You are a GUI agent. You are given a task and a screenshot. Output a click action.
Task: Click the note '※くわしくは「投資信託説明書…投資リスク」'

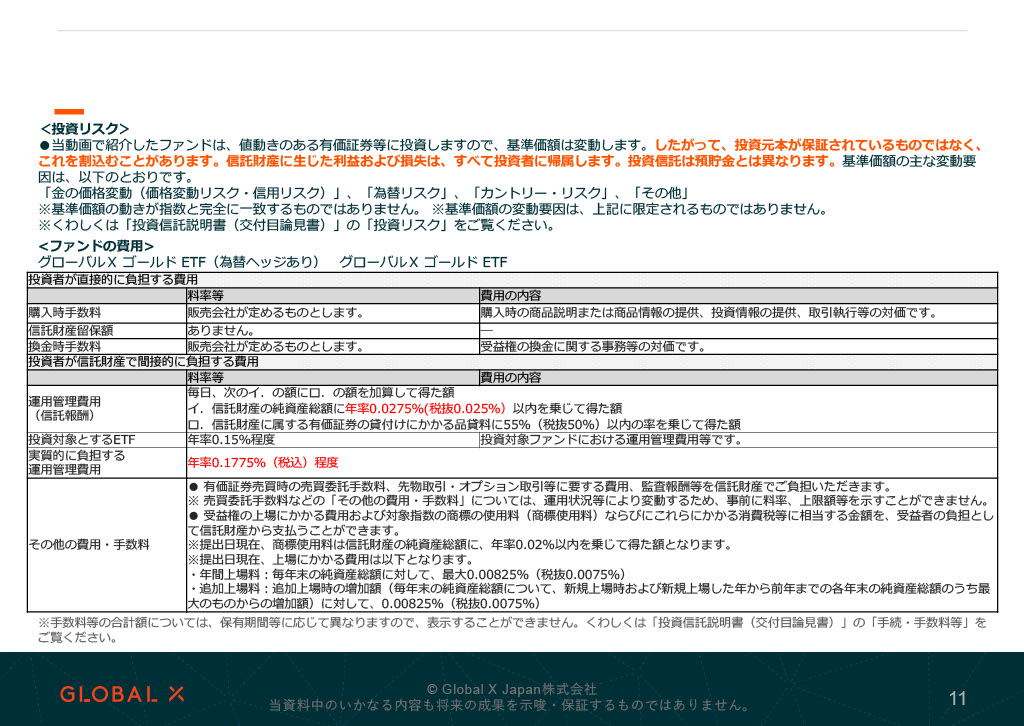(297, 225)
